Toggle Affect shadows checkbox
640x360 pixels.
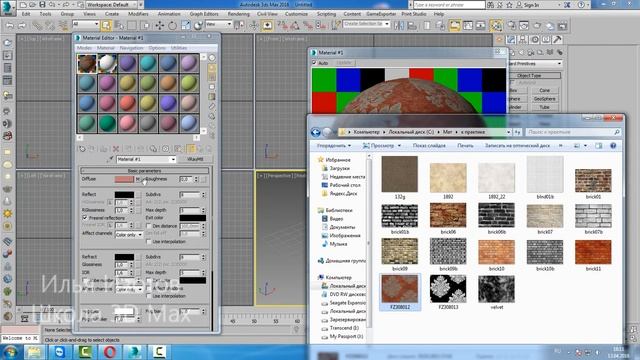(149, 288)
